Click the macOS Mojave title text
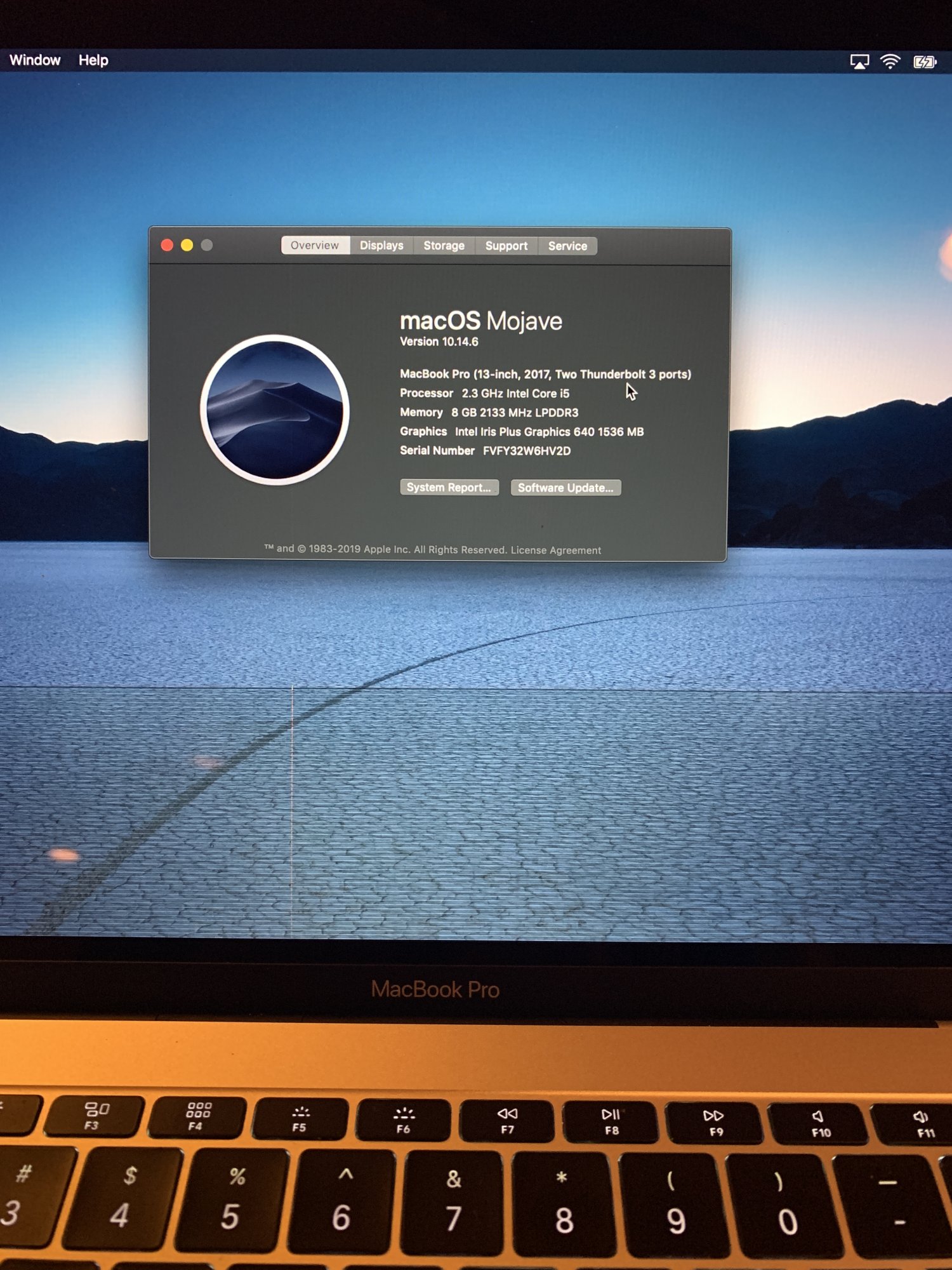This screenshot has width=952, height=1270. pyautogui.click(x=481, y=321)
